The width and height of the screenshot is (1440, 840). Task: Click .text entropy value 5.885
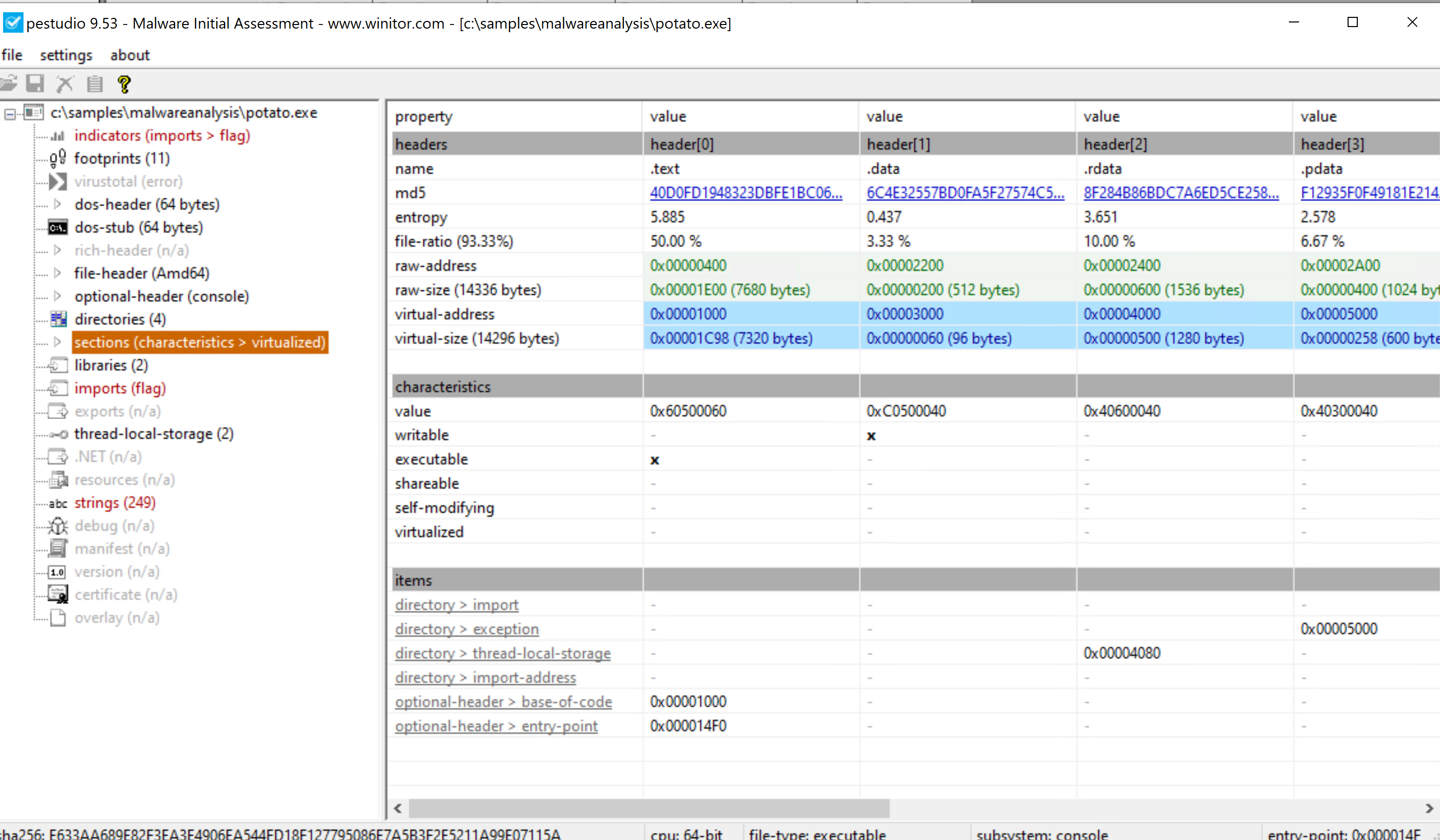click(x=667, y=217)
